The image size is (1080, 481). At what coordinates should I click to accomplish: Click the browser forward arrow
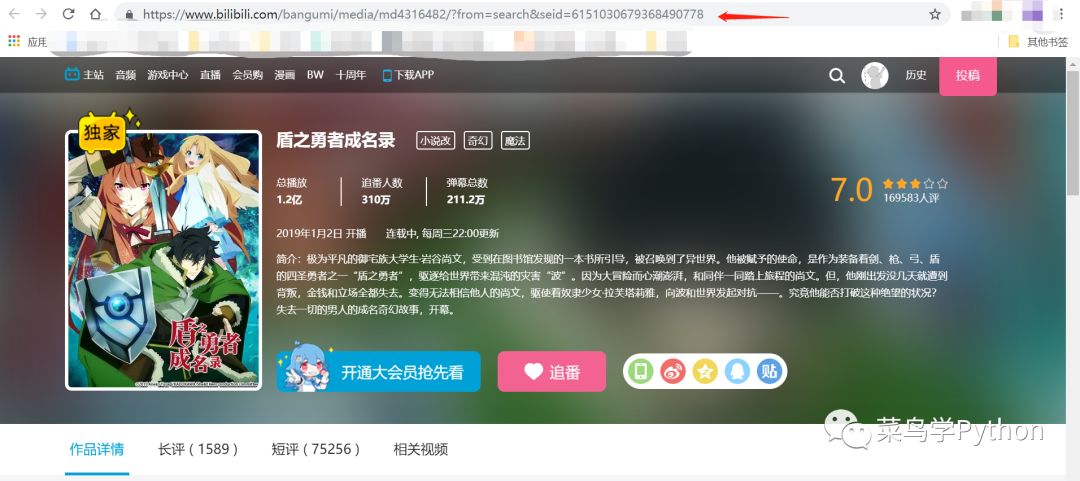coord(41,14)
